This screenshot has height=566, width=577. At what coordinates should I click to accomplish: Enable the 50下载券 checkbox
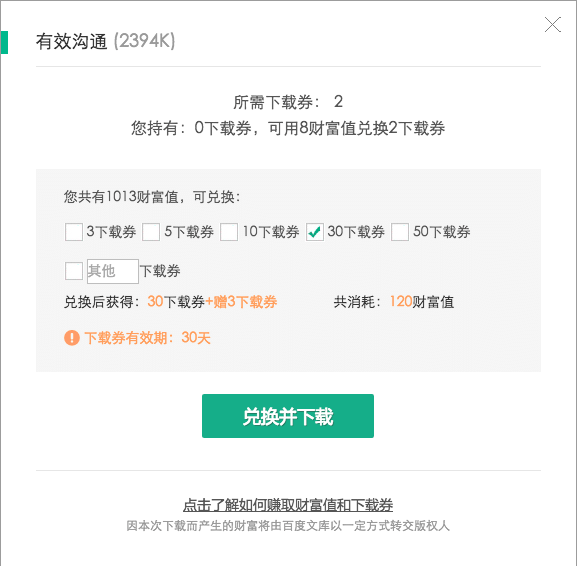point(400,232)
